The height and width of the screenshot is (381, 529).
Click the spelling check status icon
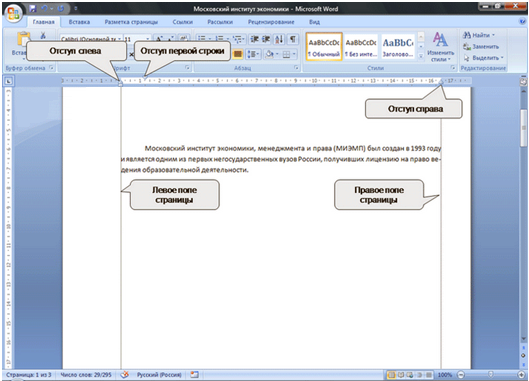(x=124, y=375)
